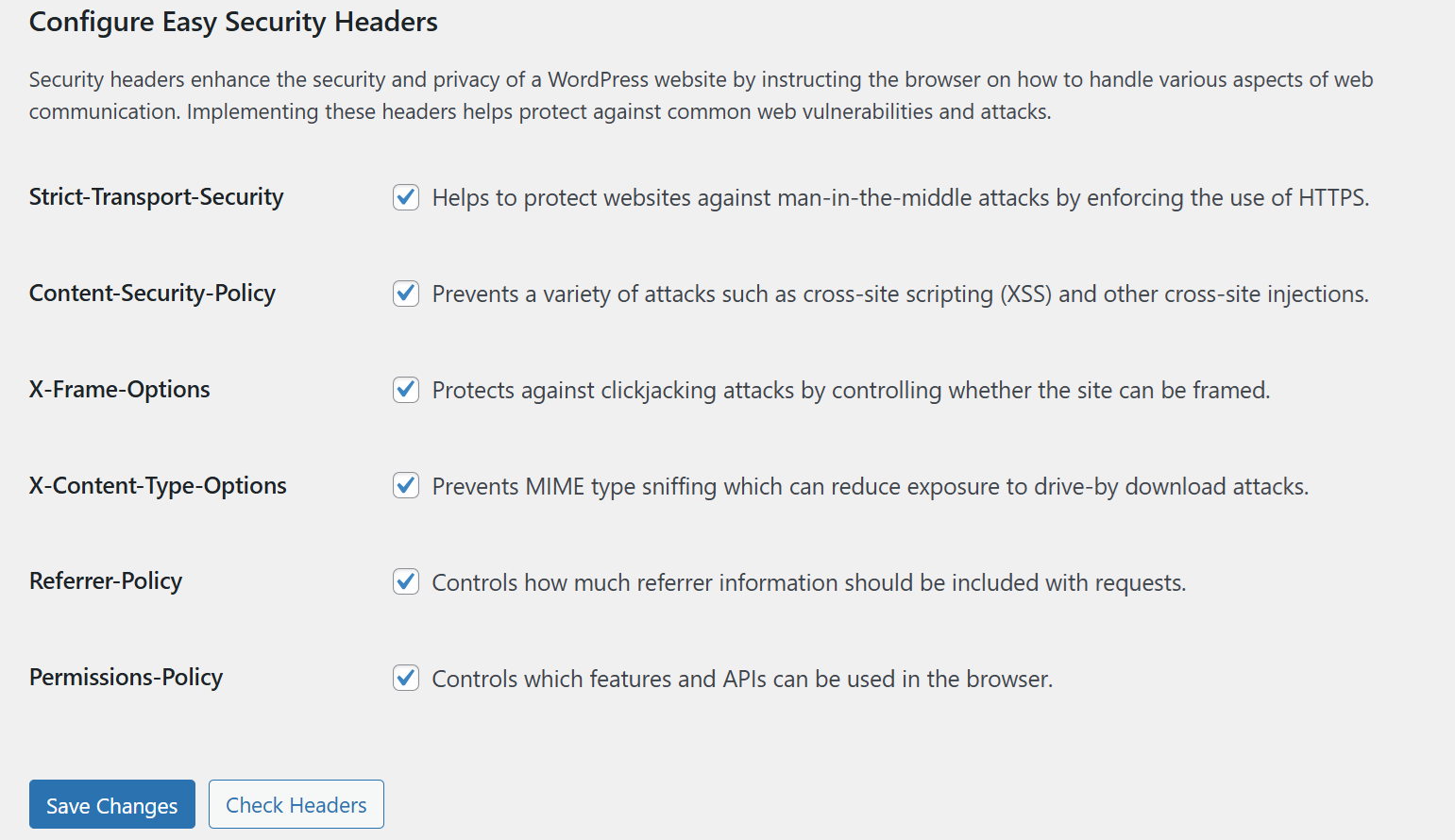Select the Referrer-Policy row label
1455x840 pixels.
click(x=106, y=581)
